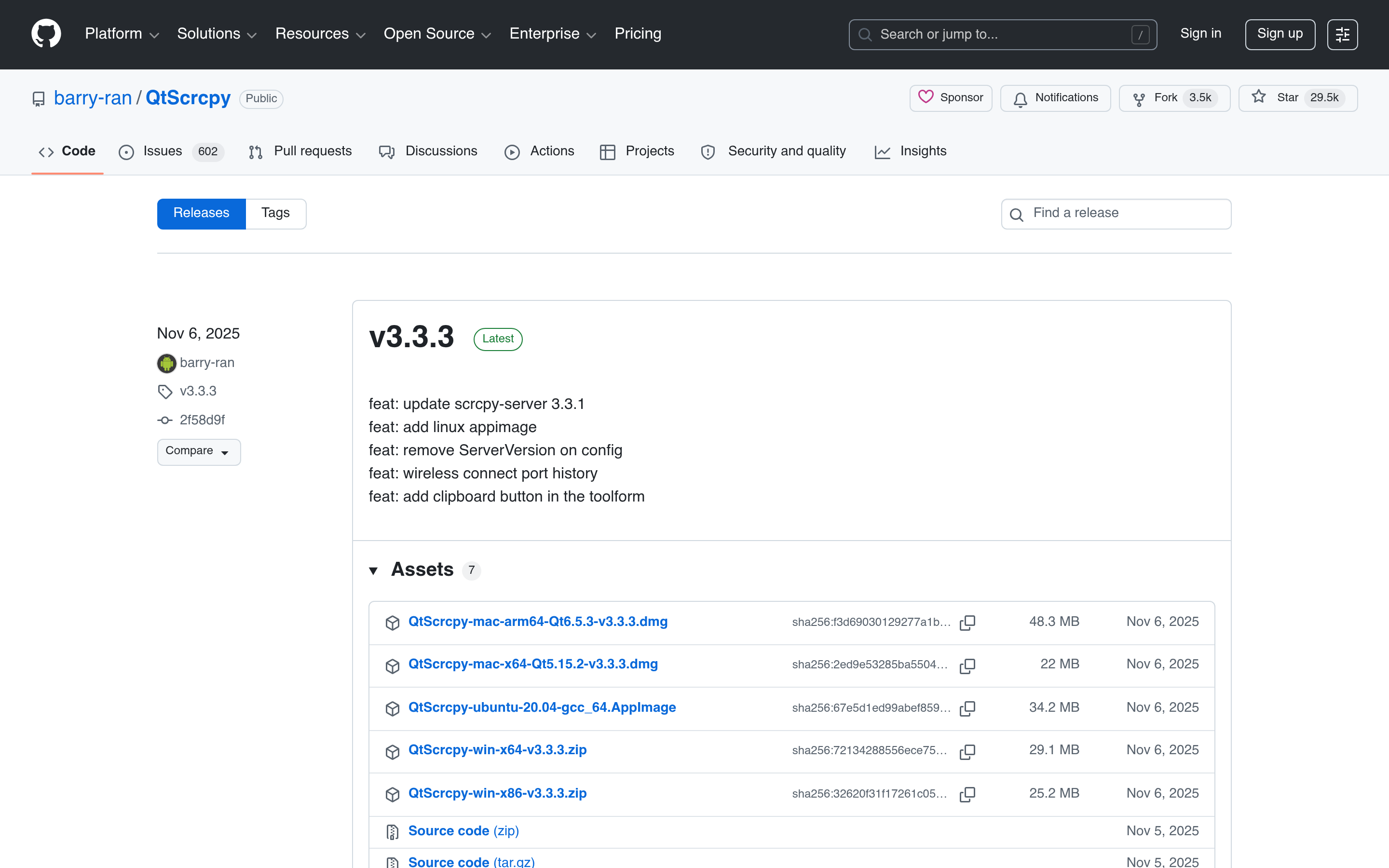Click the fork icon on Fork button

(x=1139, y=100)
